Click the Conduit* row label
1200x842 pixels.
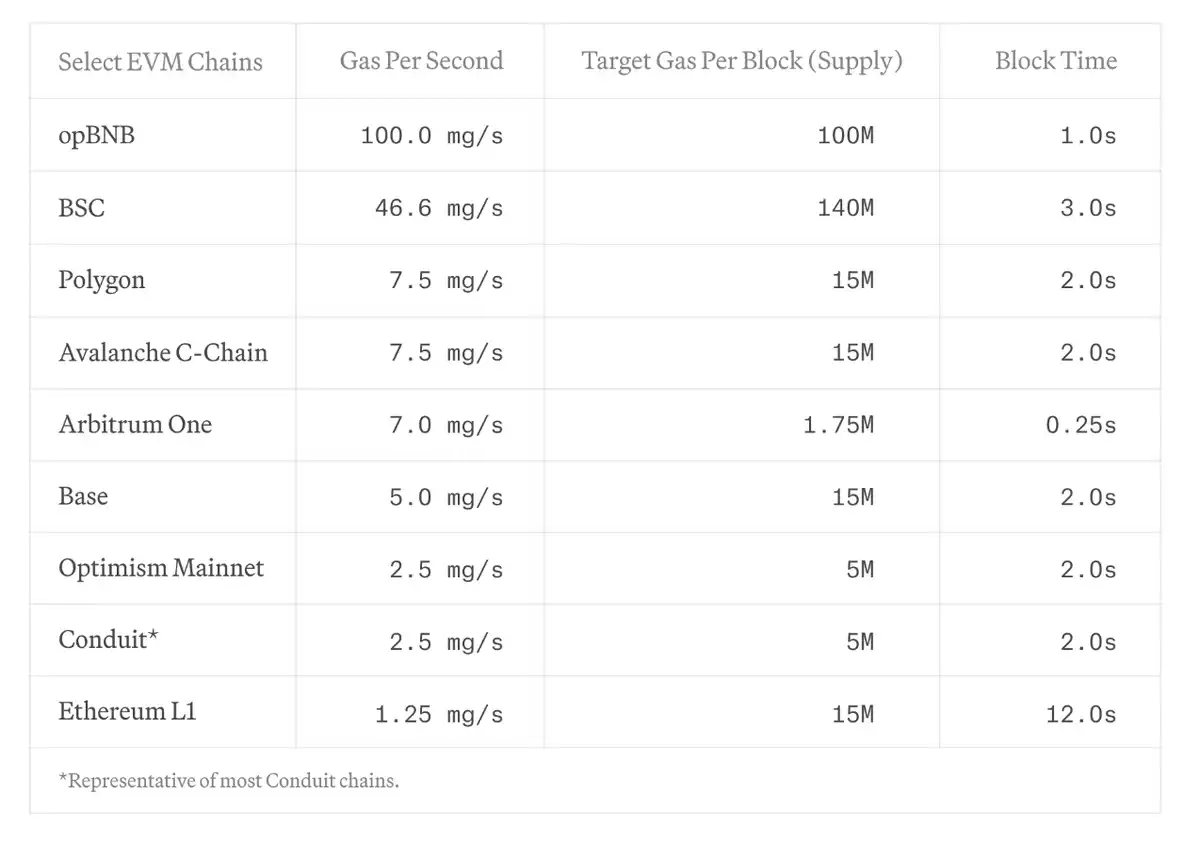coord(108,640)
